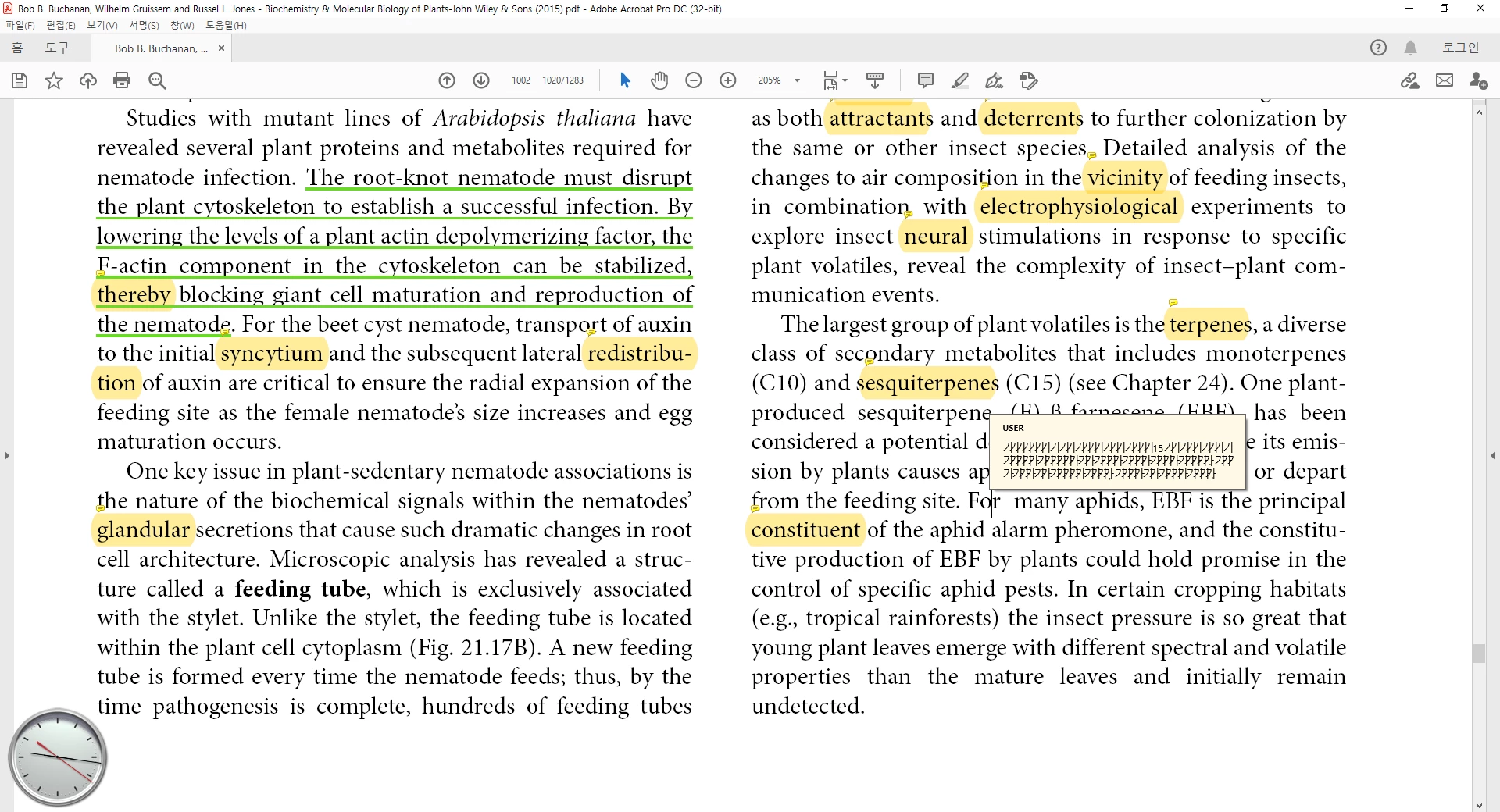Open the fit page options icon
Image resolution: width=1500 pixels, height=812 pixels.
[x=834, y=80]
